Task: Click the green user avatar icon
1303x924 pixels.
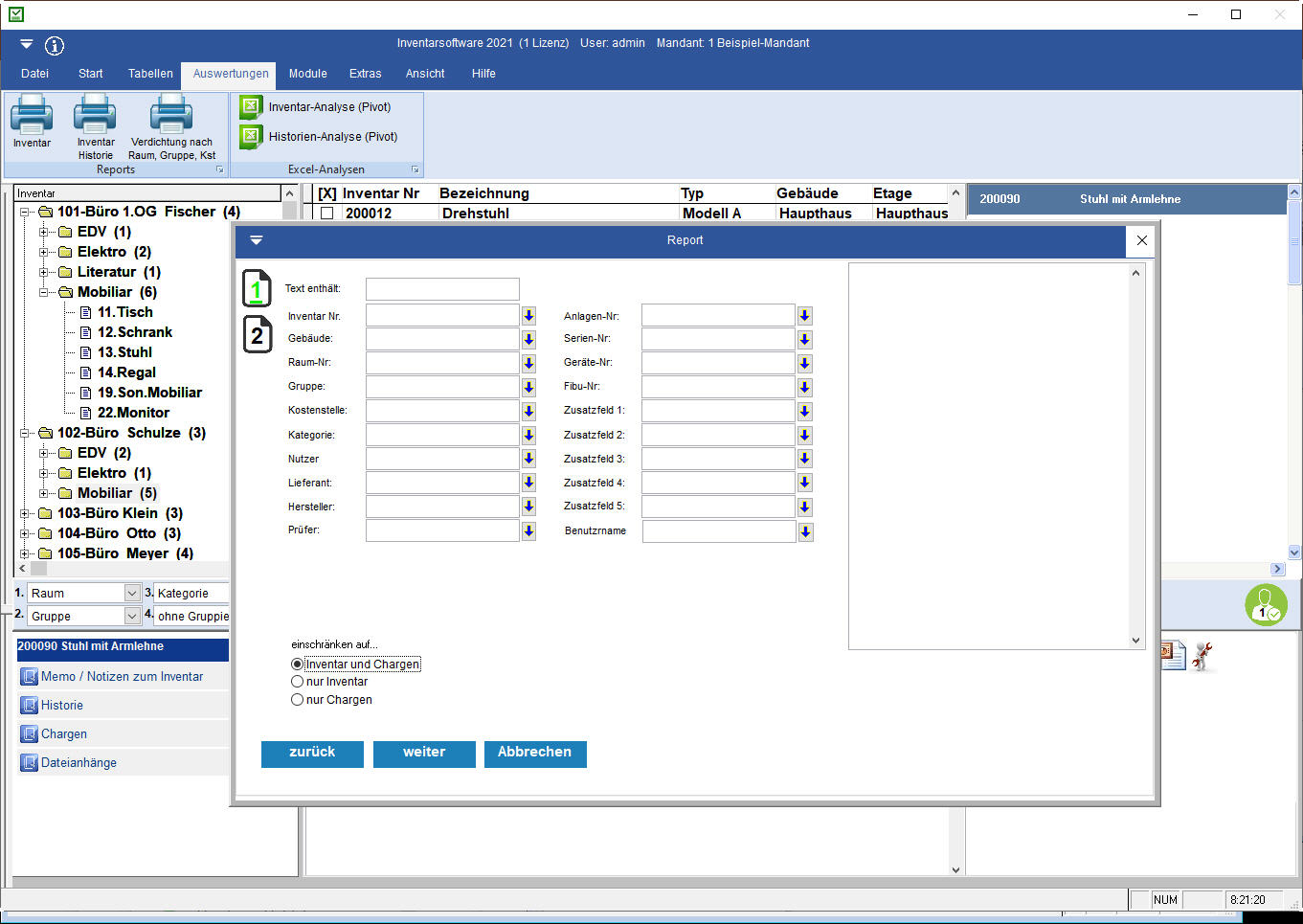Action: [1266, 605]
